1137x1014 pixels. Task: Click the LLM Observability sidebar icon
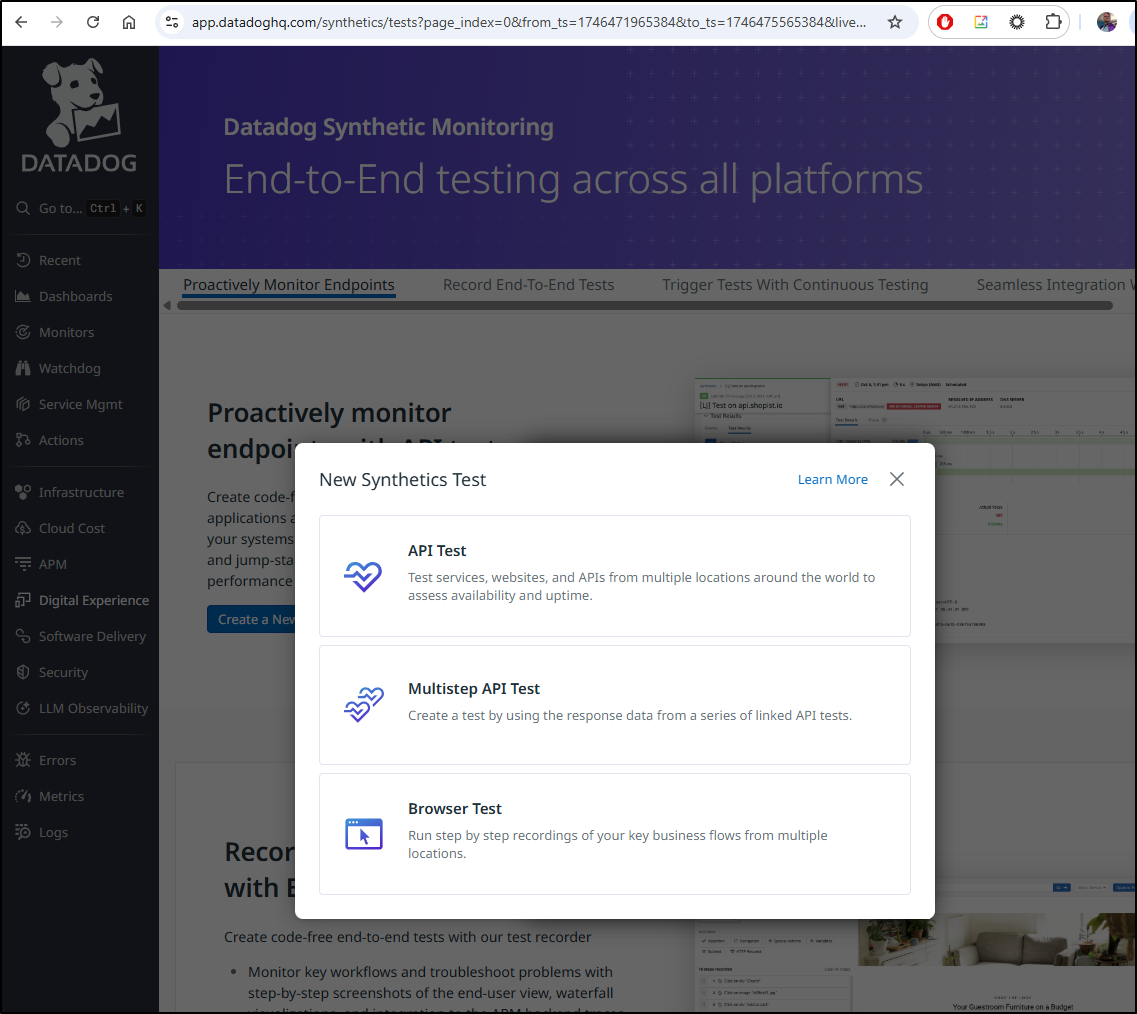[23, 708]
